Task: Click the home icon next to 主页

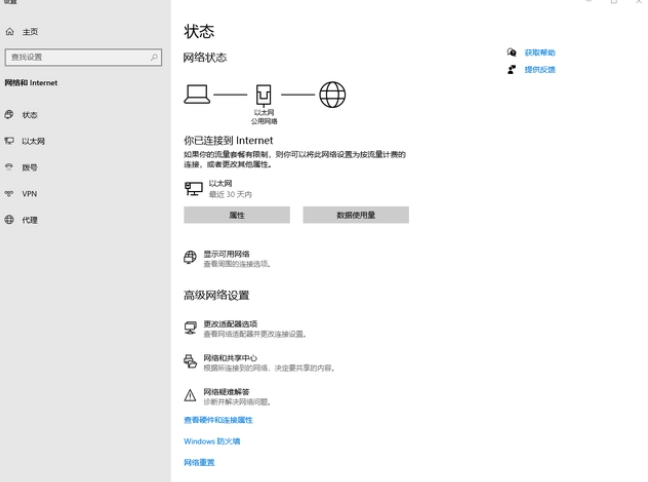Action: 10,32
